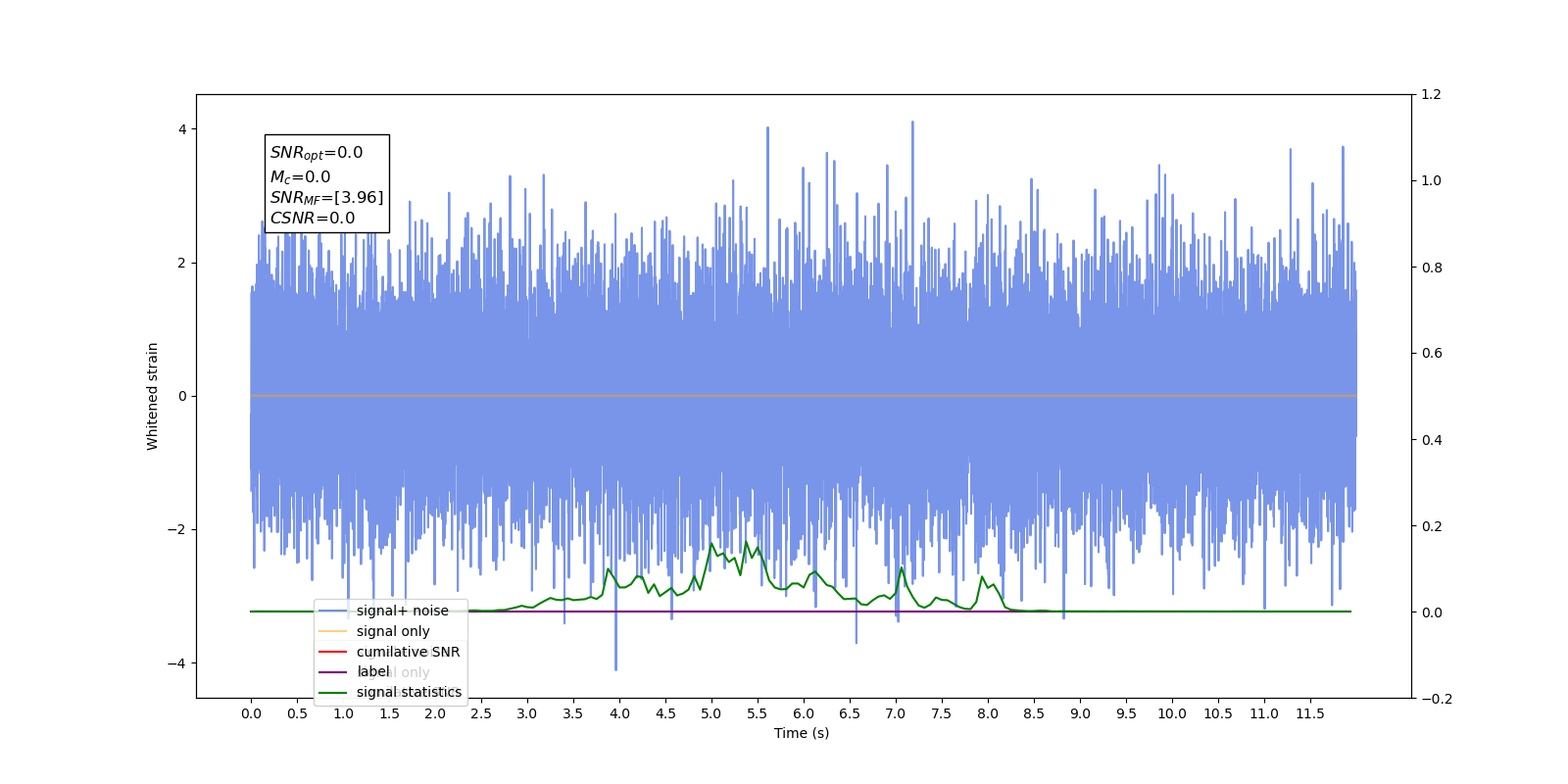Select the green line swatch for signal statistics
Image resolution: width=1568 pixels, height=784 pixels.
point(333,692)
